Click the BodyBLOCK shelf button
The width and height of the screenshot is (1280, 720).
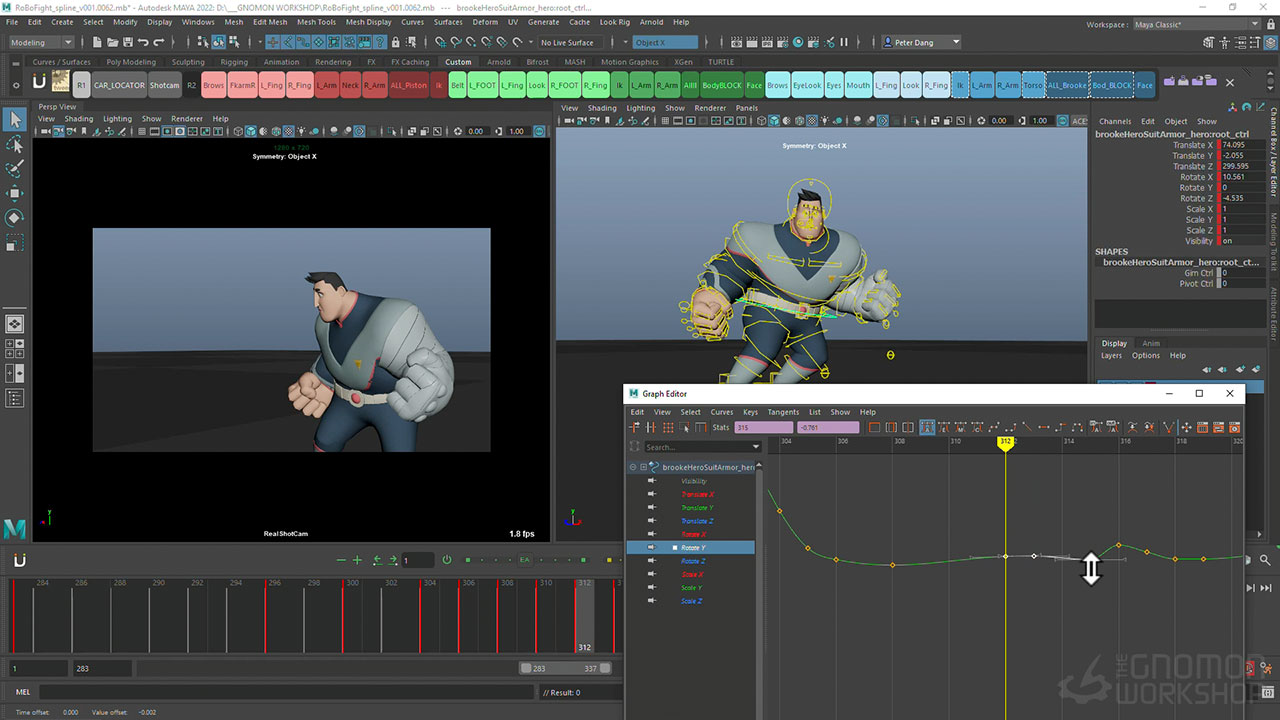pyautogui.click(x=722, y=85)
